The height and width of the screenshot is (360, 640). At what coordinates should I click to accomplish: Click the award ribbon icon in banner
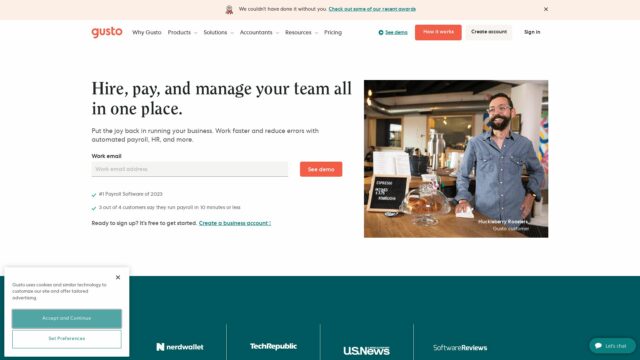tap(229, 9)
